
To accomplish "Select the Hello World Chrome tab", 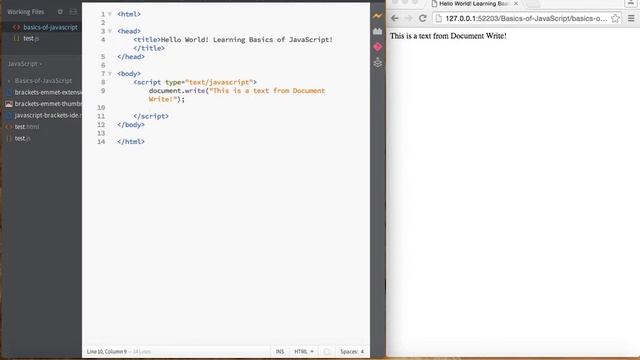I will pyautogui.click(x=473, y=4).
